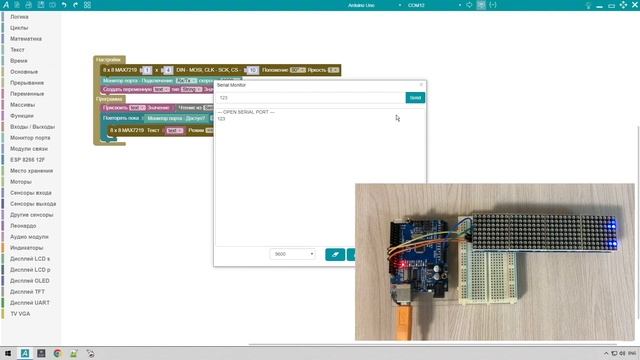Open the fourth taskbar application icon
Screen dimensions: 640x360
click(x=73, y=353)
